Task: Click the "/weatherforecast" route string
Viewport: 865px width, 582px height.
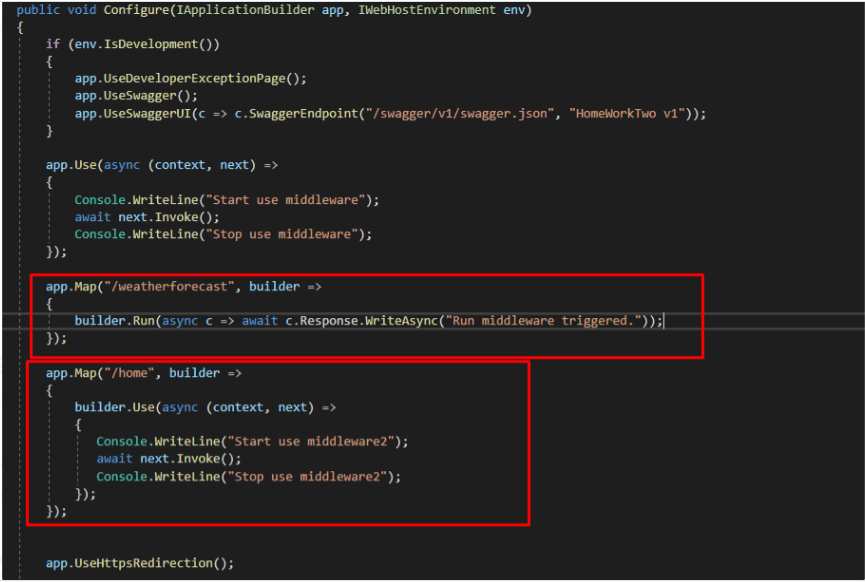Action: tap(169, 286)
